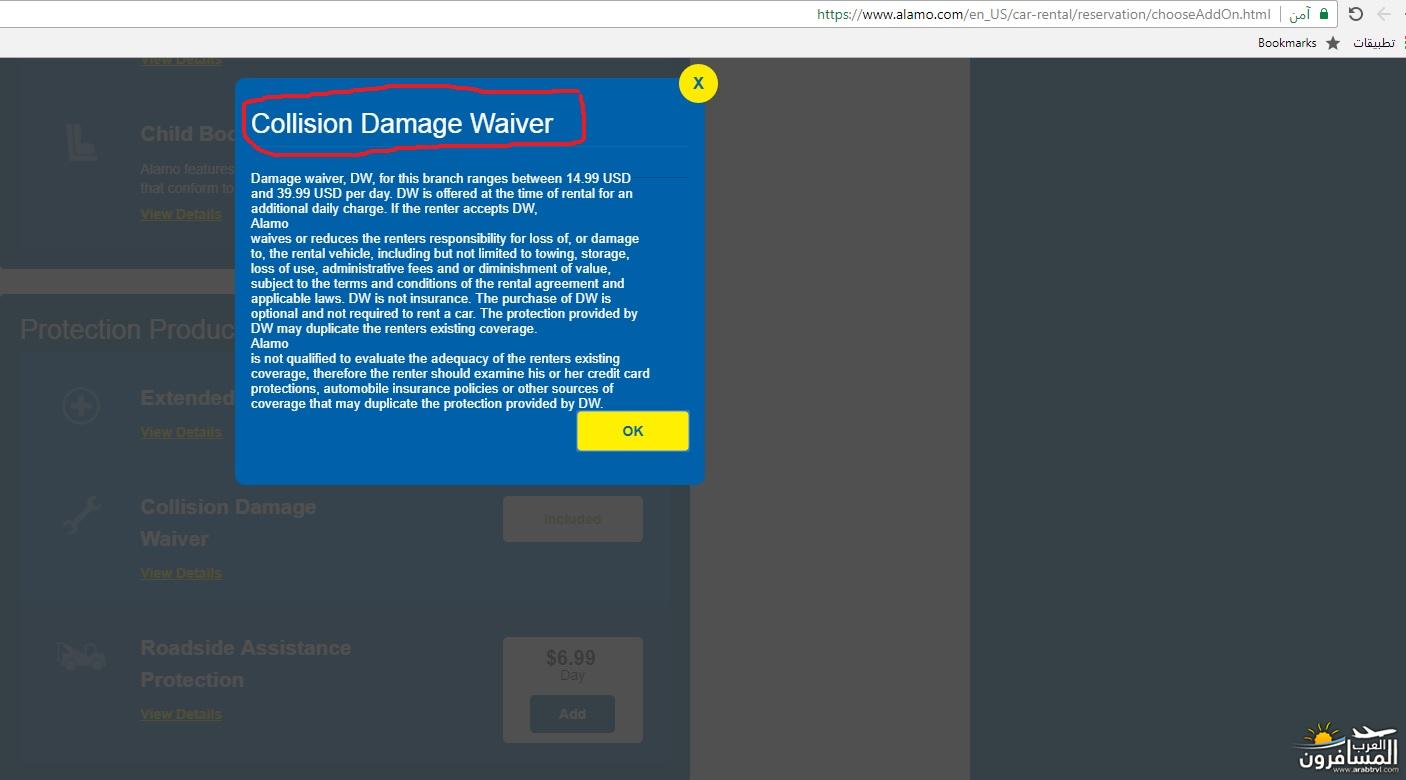The image size is (1406, 780).
Task: Add Roadside Assistance Protection
Action: click(572, 714)
